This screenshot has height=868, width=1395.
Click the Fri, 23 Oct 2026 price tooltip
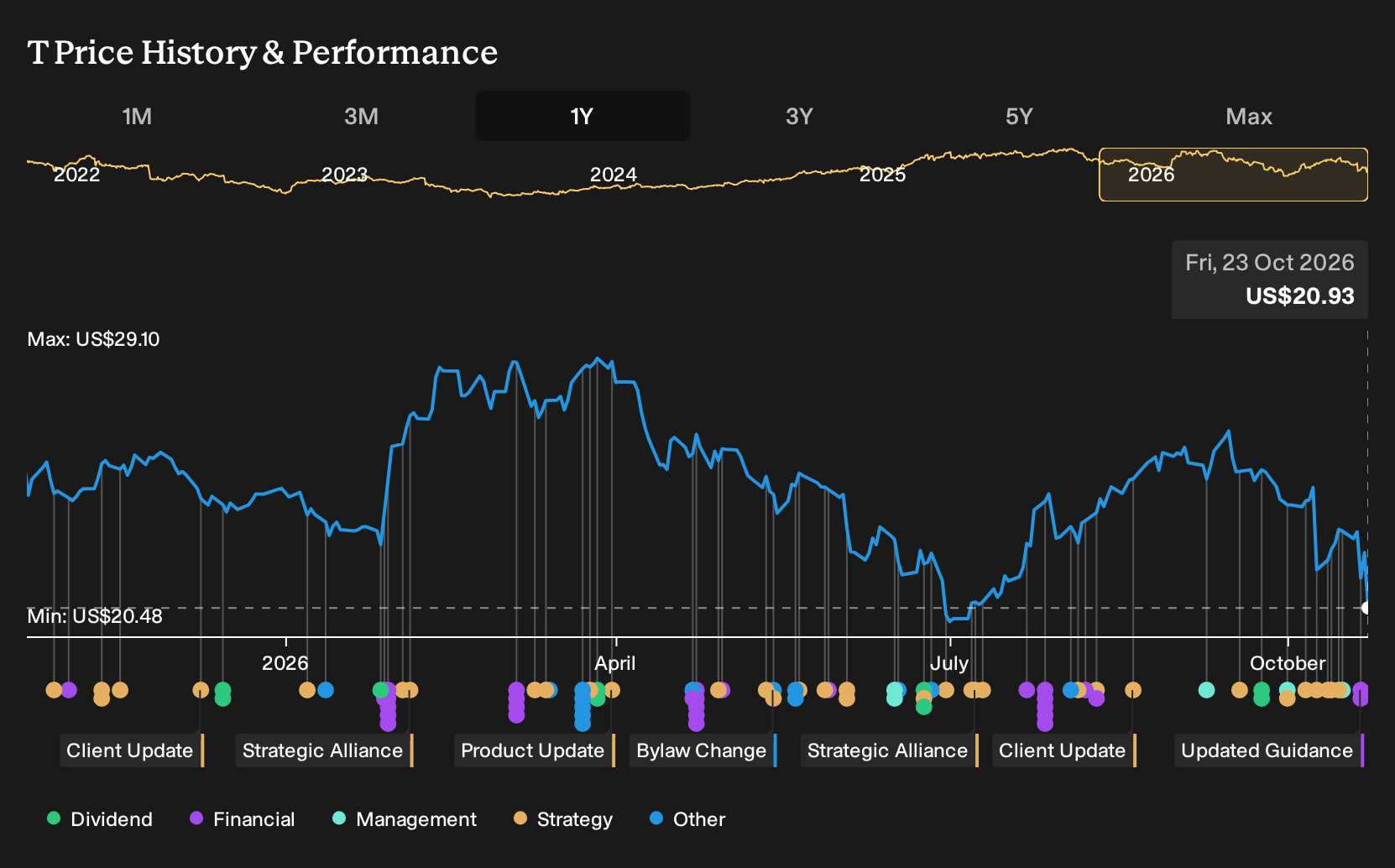(x=1269, y=280)
